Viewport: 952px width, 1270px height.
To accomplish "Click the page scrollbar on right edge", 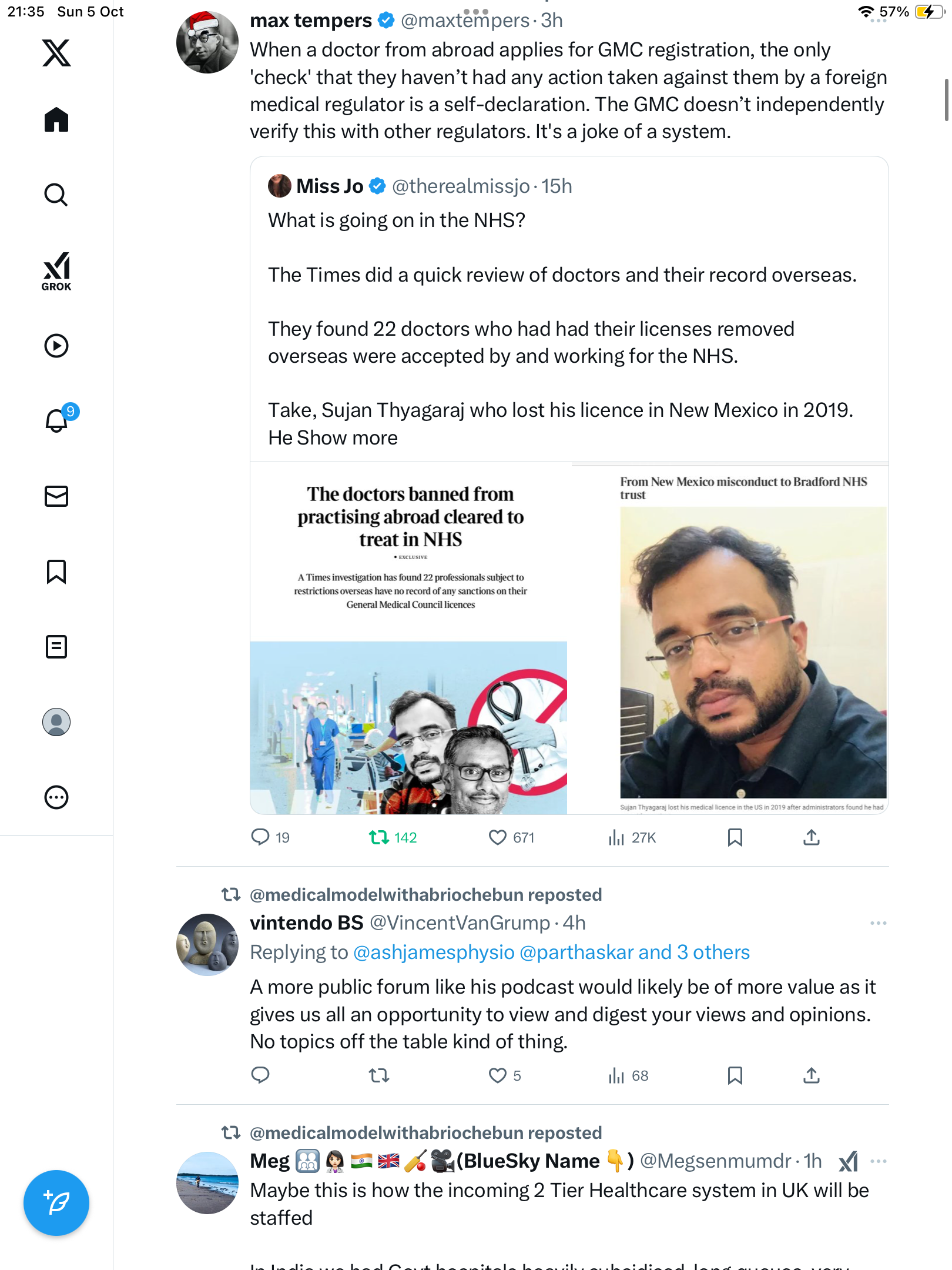I will [x=946, y=100].
